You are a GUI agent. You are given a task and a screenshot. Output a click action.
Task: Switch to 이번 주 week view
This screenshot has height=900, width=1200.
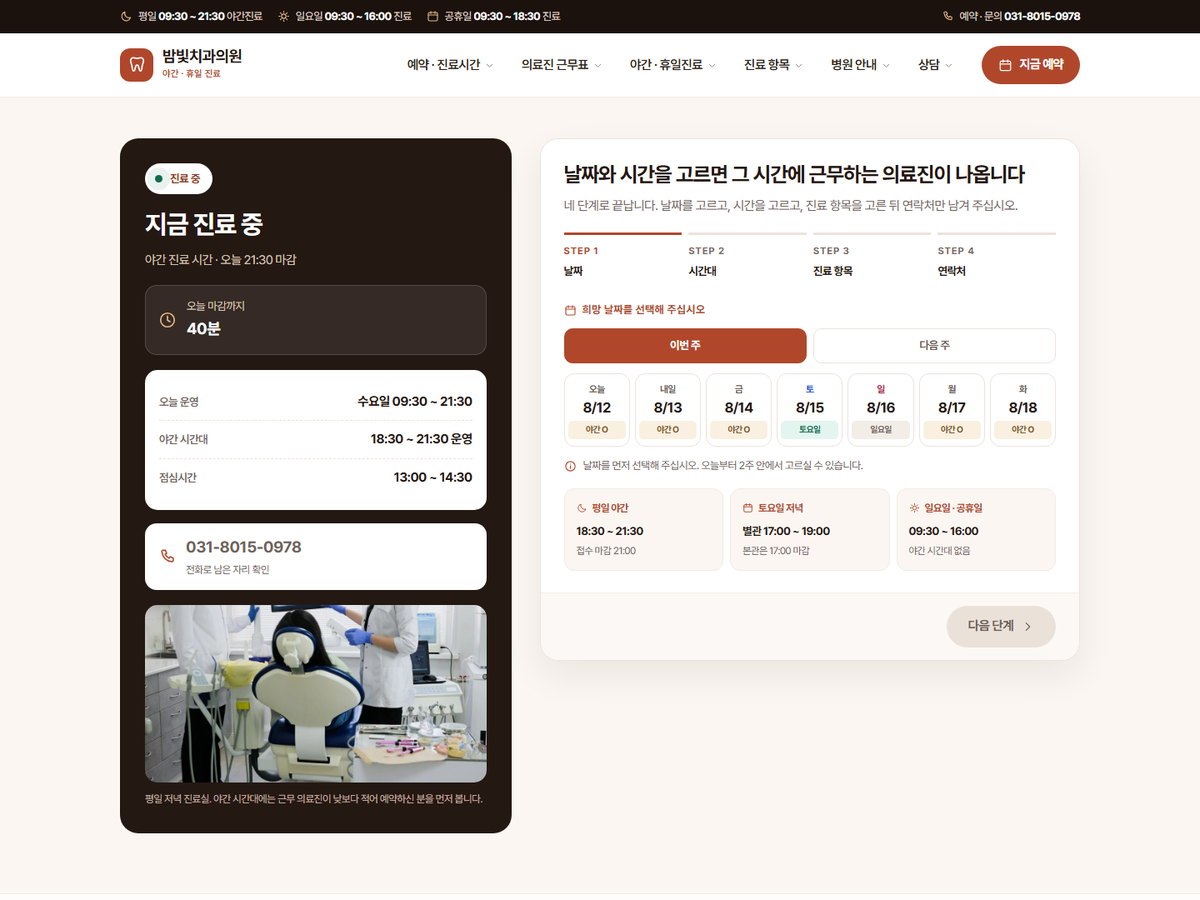coord(685,346)
